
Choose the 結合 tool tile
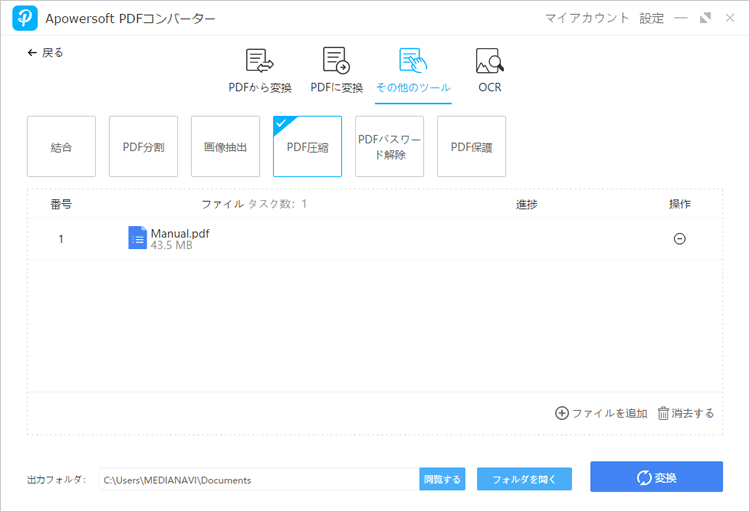coord(61,146)
